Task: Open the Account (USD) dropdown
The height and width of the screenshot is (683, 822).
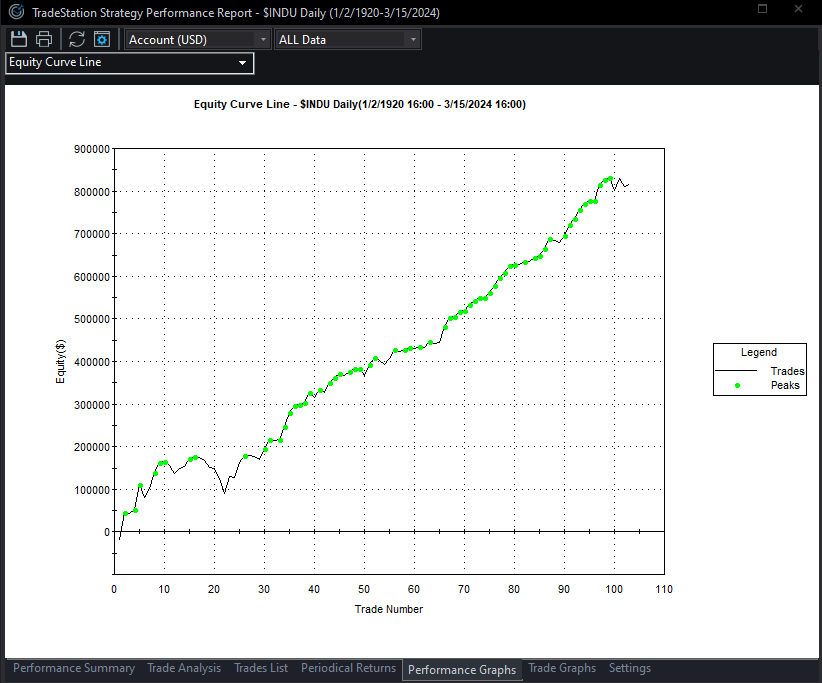Action: pyautogui.click(x=198, y=39)
